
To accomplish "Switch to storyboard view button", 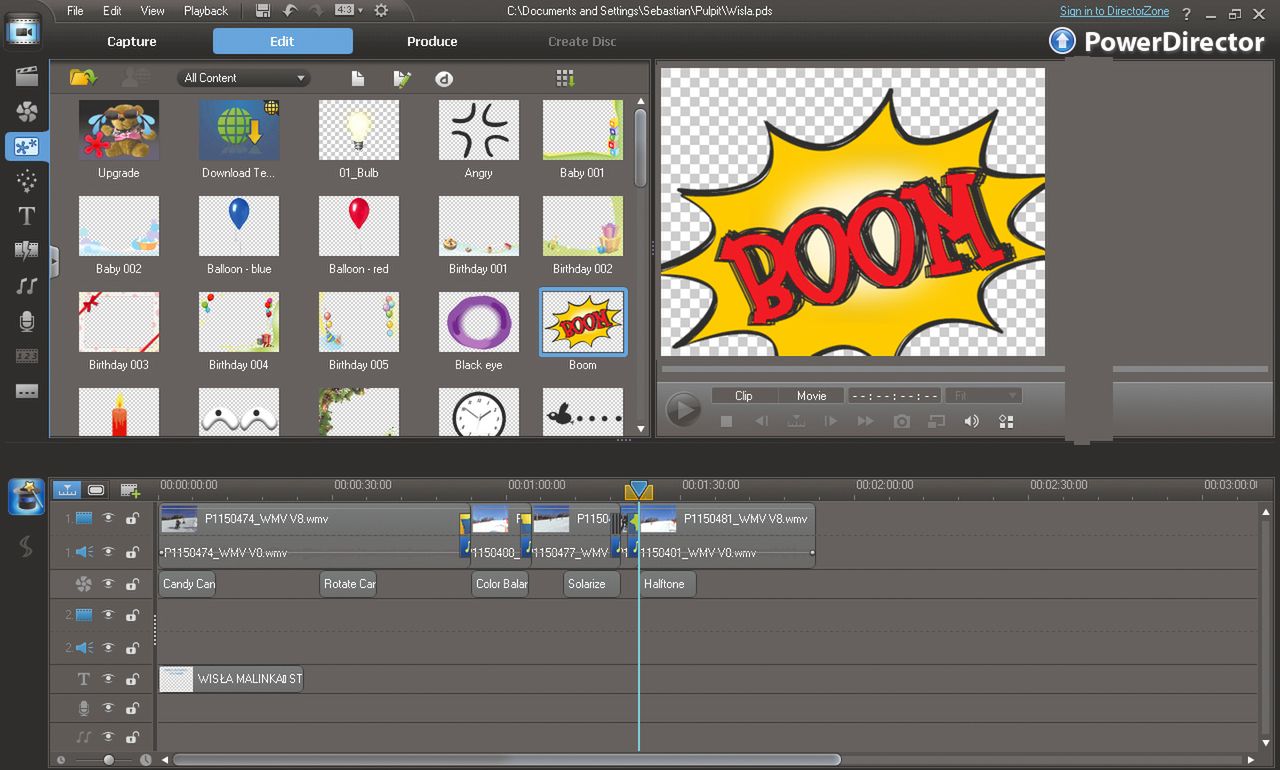I will (96, 490).
